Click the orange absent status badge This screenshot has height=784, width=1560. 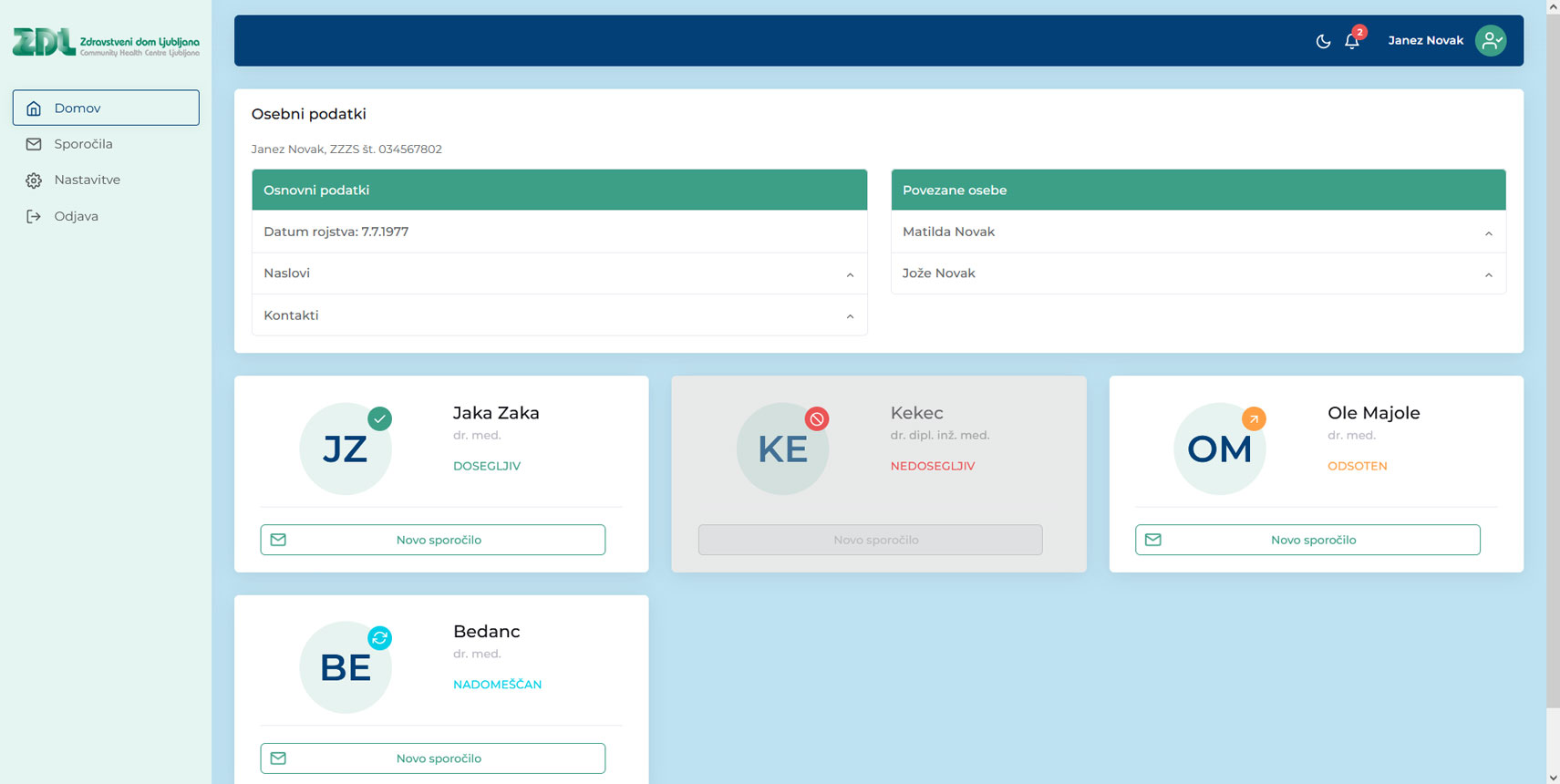coord(1255,418)
